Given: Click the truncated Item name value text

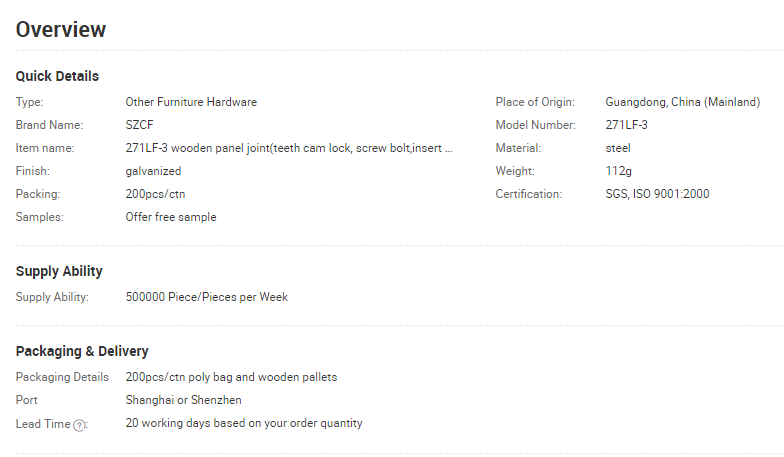Looking at the screenshot, I should pos(289,148).
